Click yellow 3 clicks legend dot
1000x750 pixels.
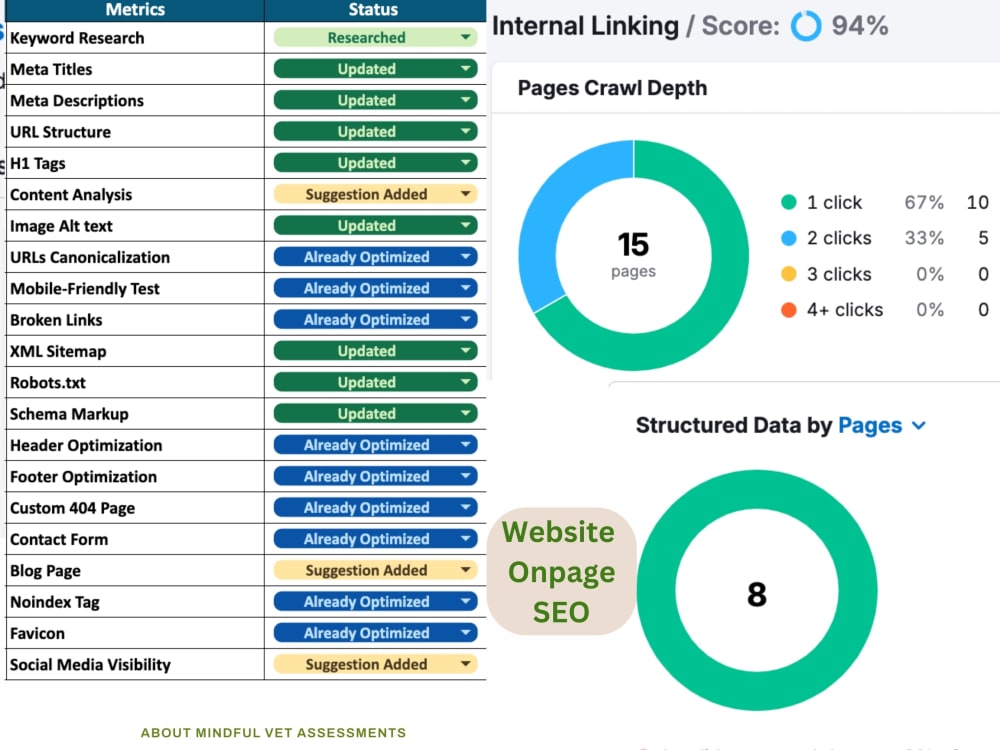(x=789, y=274)
